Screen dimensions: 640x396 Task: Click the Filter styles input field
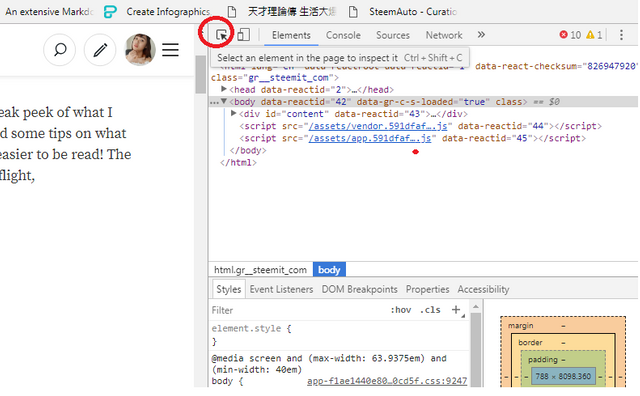[298, 310]
